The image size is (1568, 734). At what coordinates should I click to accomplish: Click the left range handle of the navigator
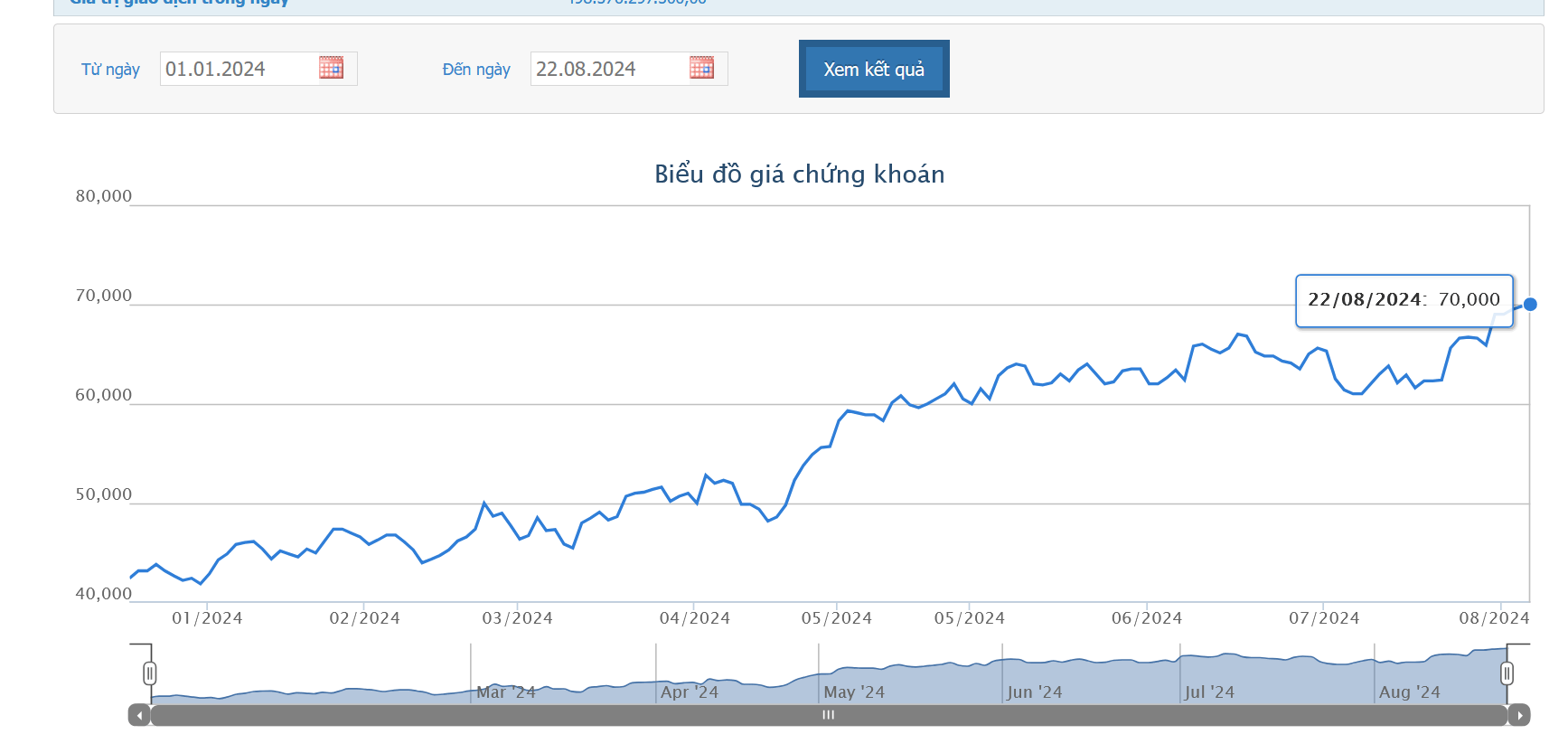pos(150,673)
